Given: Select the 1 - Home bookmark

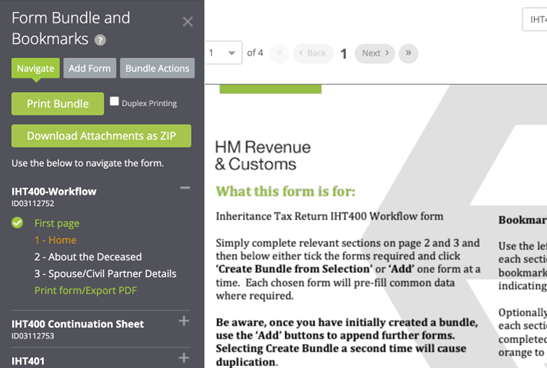Looking at the screenshot, I should [x=55, y=240].
